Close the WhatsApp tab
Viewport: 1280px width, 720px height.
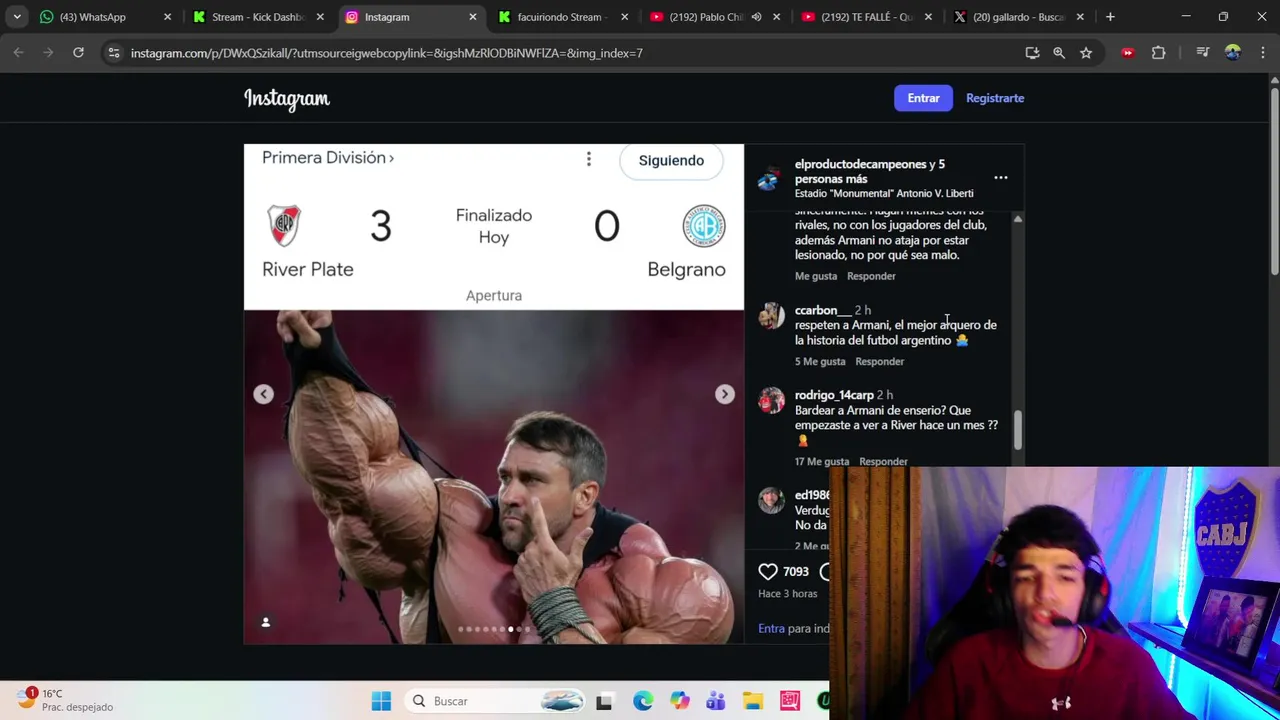[x=167, y=17]
